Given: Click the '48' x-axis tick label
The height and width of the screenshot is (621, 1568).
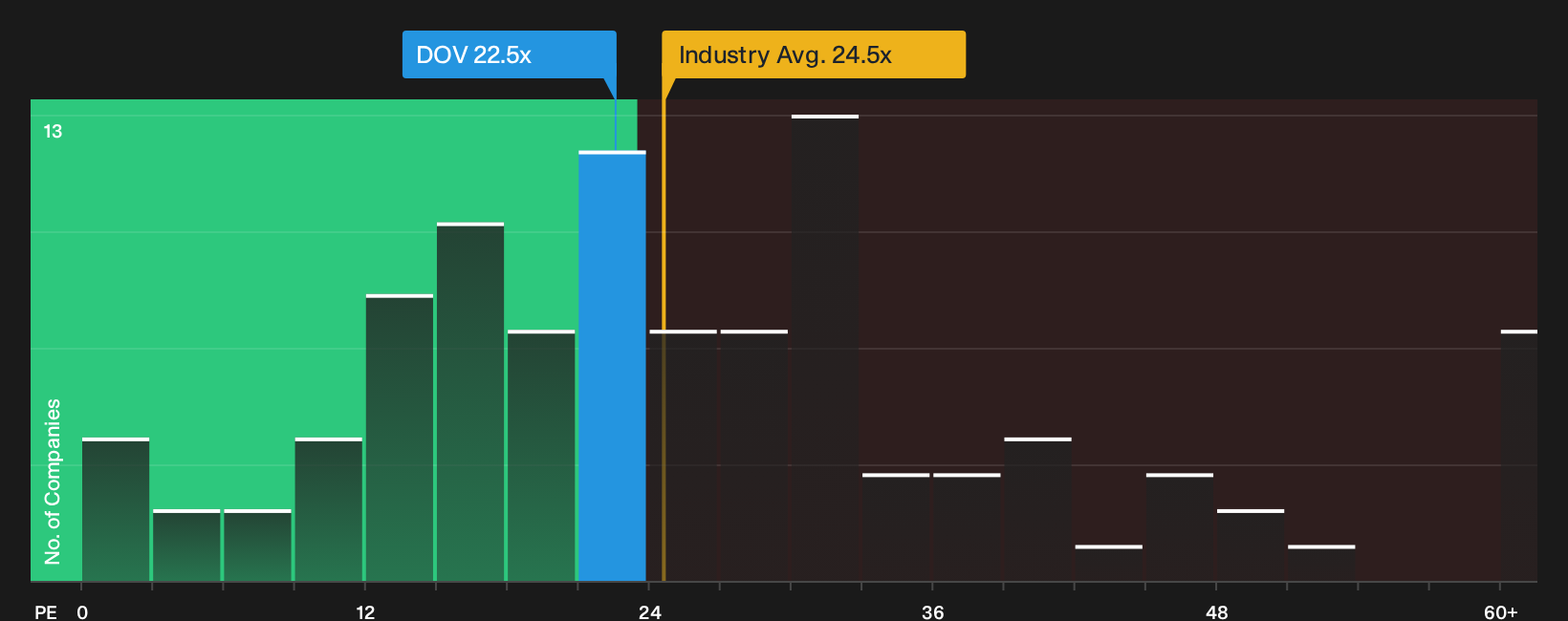Looking at the screenshot, I should coord(1216,612).
